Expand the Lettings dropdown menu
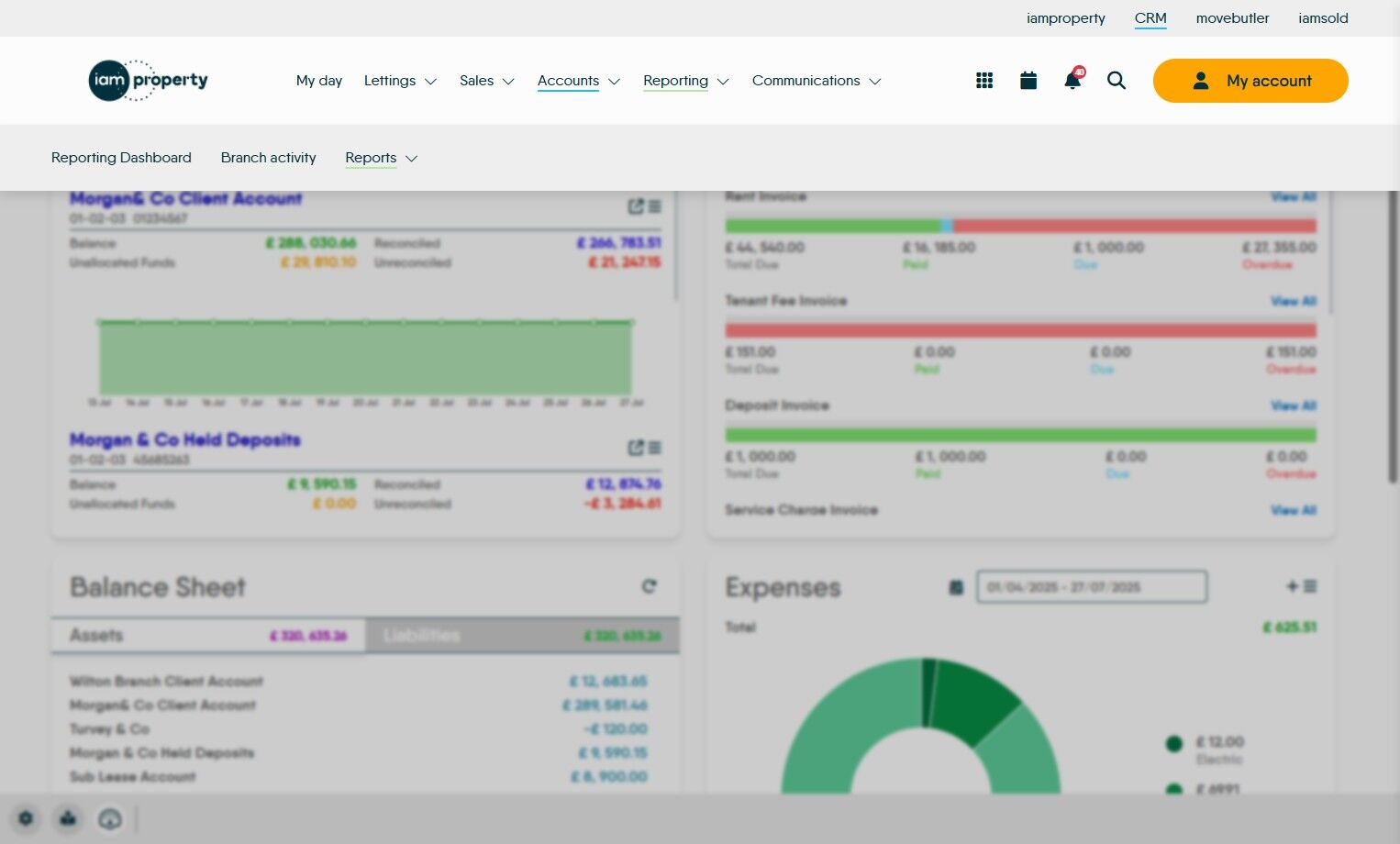The height and width of the screenshot is (844, 1400). click(400, 81)
